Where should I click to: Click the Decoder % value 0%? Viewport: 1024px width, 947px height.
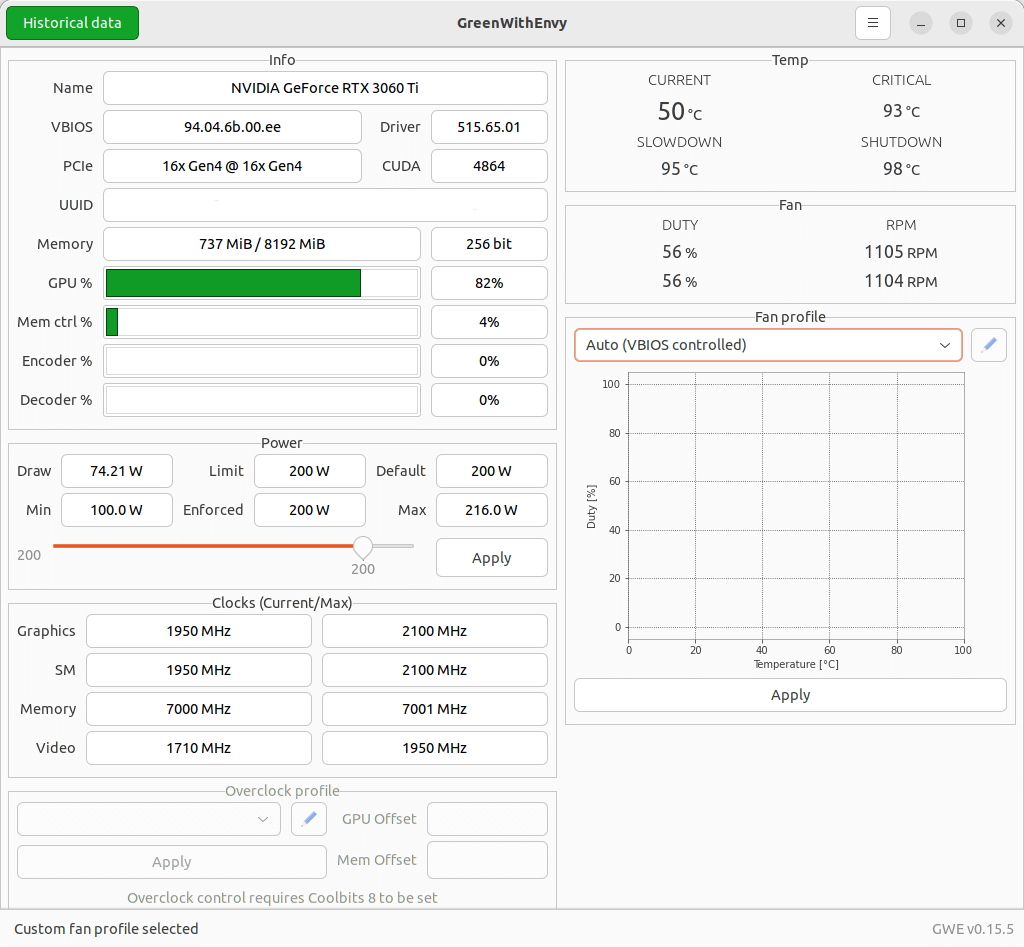pyautogui.click(x=489, y=400)
